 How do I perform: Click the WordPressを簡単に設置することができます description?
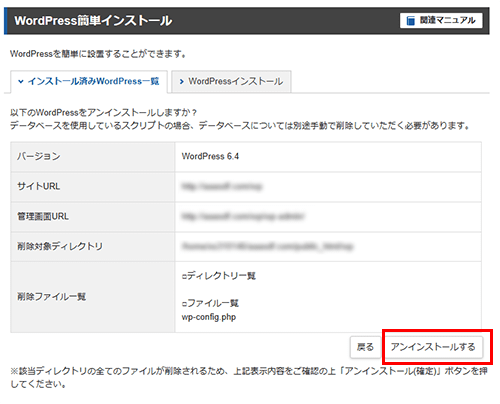pos(98,54)
